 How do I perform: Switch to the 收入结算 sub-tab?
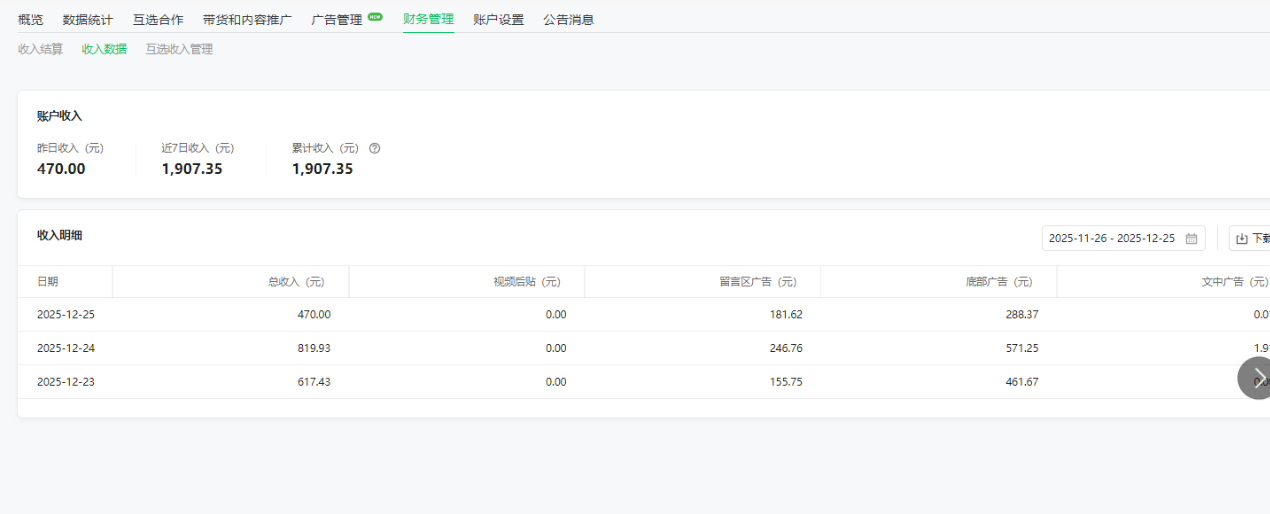[x=40, y=49]
